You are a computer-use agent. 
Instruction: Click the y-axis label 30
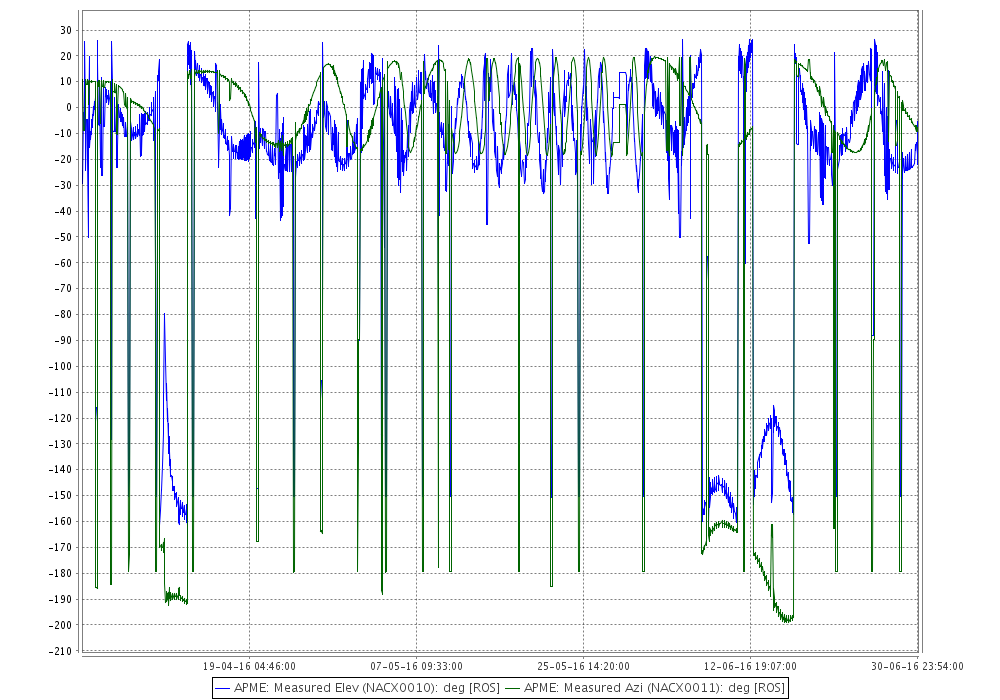coord(66,30)
